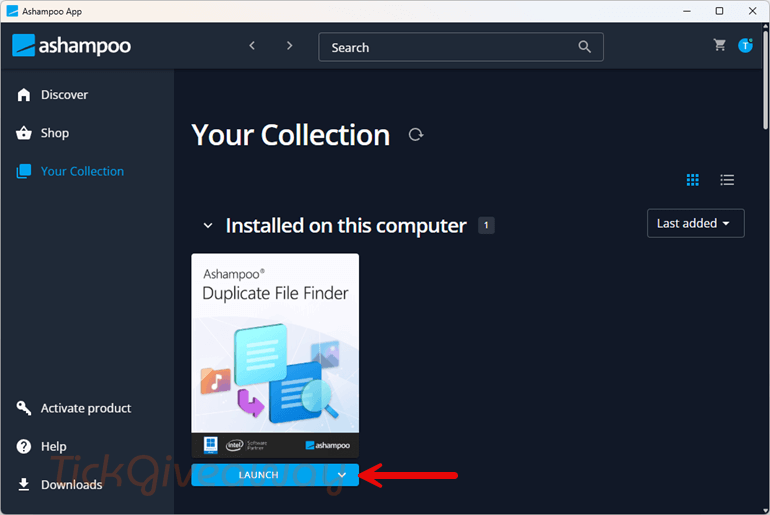This screenshot has height=515, width=770.
Task: Click the Activate product key icon
Action: [24, 408]
